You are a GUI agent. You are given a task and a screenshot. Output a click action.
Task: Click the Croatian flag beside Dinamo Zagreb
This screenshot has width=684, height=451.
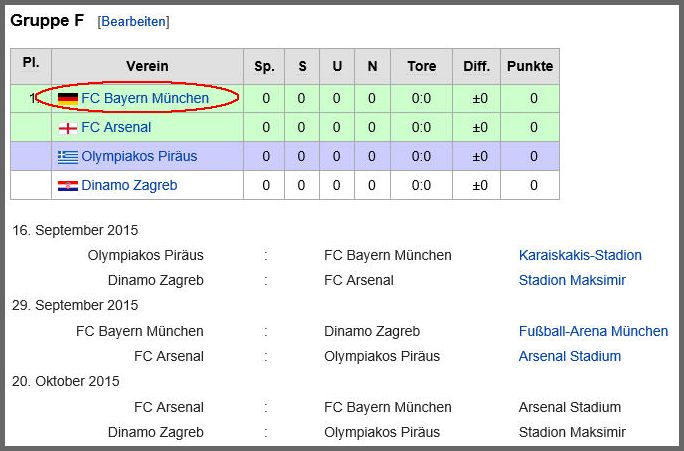68,186
